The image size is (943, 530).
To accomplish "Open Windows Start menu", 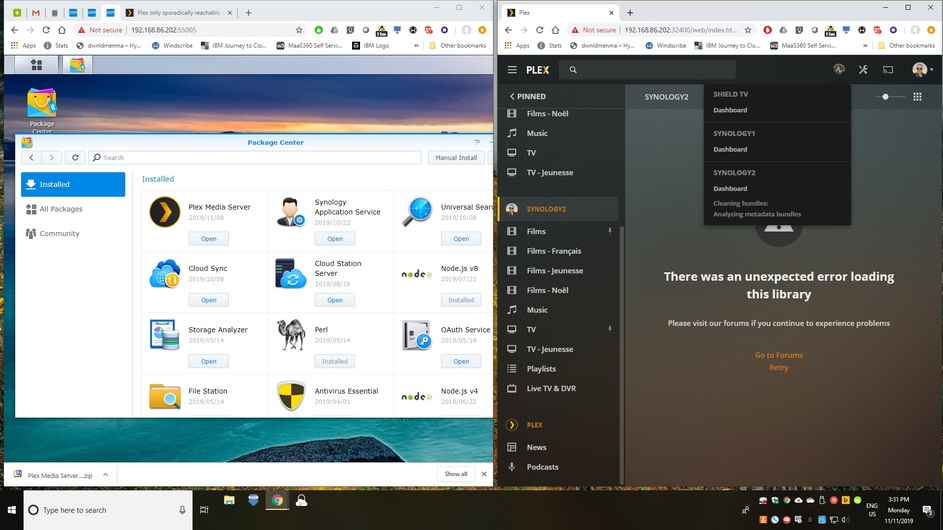I will pyautogui.click(x=11, y=510).
